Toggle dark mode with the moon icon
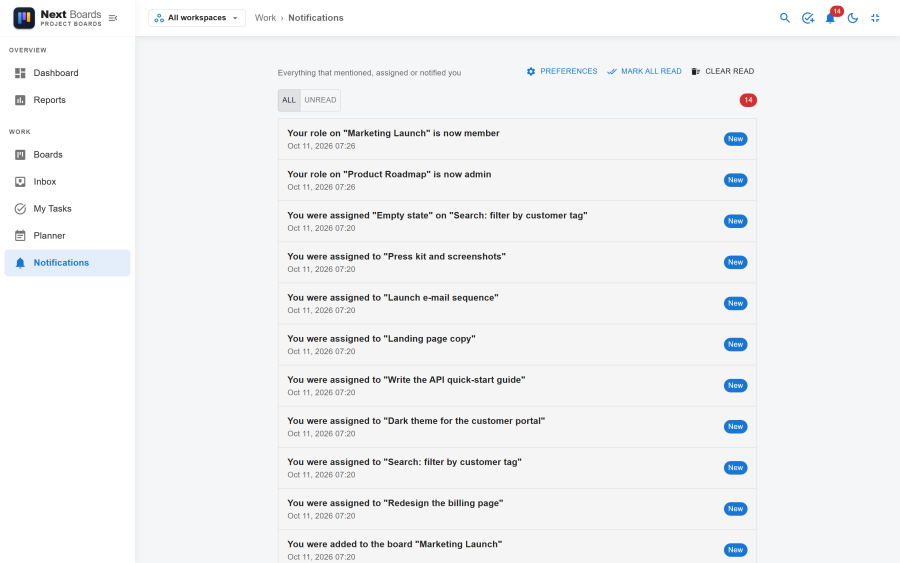The height and width of the screenshot is (563, 900). [x=853, y=18]
